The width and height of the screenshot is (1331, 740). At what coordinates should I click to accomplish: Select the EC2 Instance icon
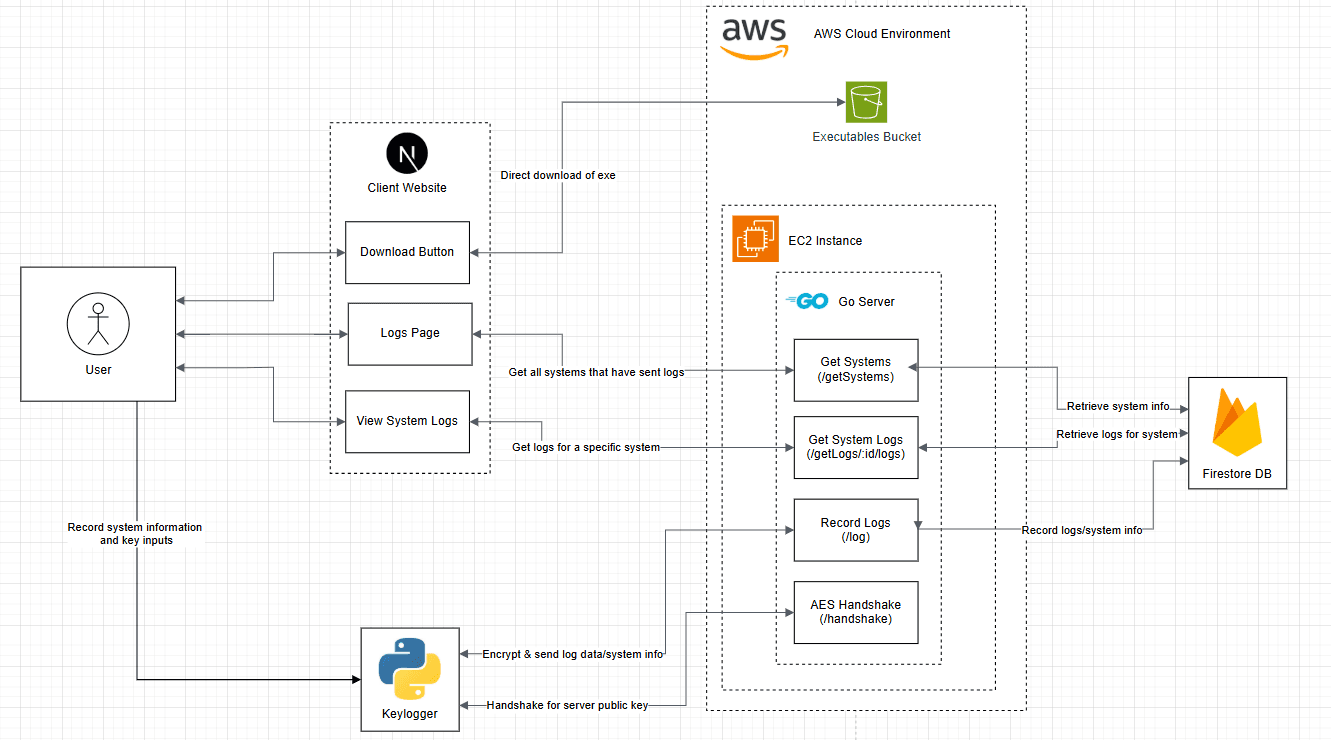point(755,239)
